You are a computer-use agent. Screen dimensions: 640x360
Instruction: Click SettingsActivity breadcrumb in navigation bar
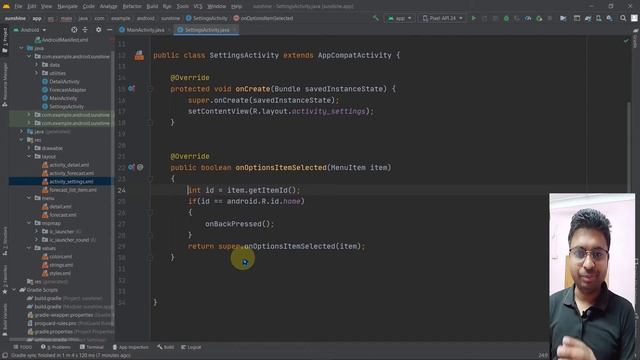pyautogui.click(x=207, y=18)
